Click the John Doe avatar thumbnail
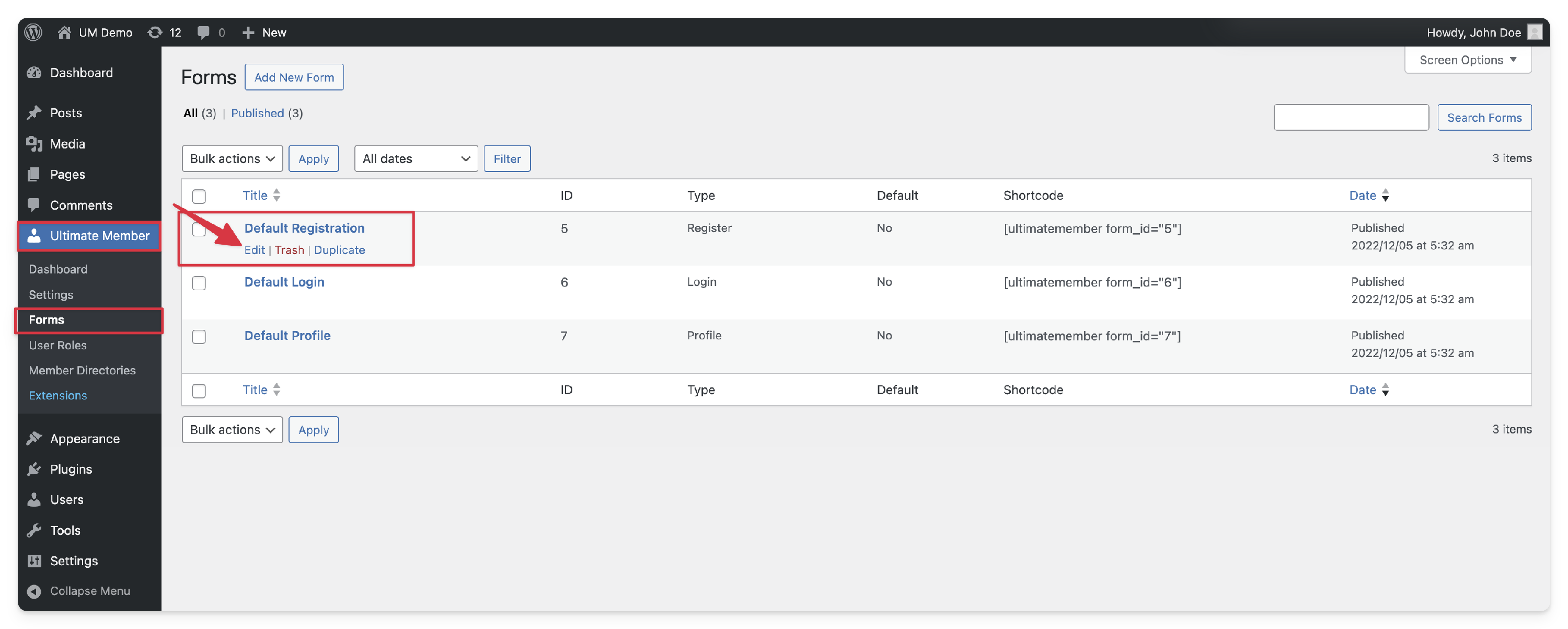Image resolution: width=1568 pixels, height=629 pixels. click(1535, 32)
